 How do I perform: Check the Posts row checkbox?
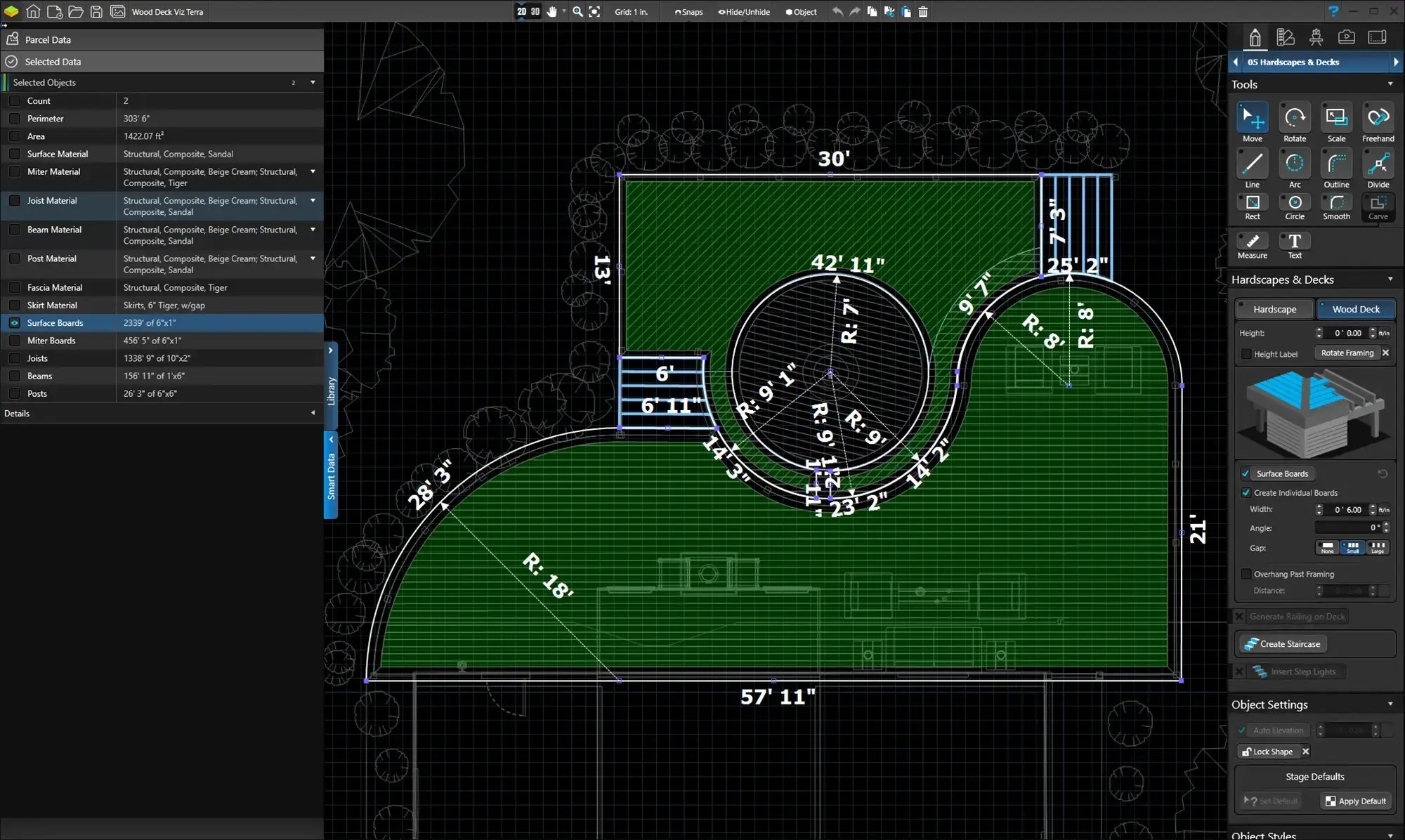pos(14,393)
